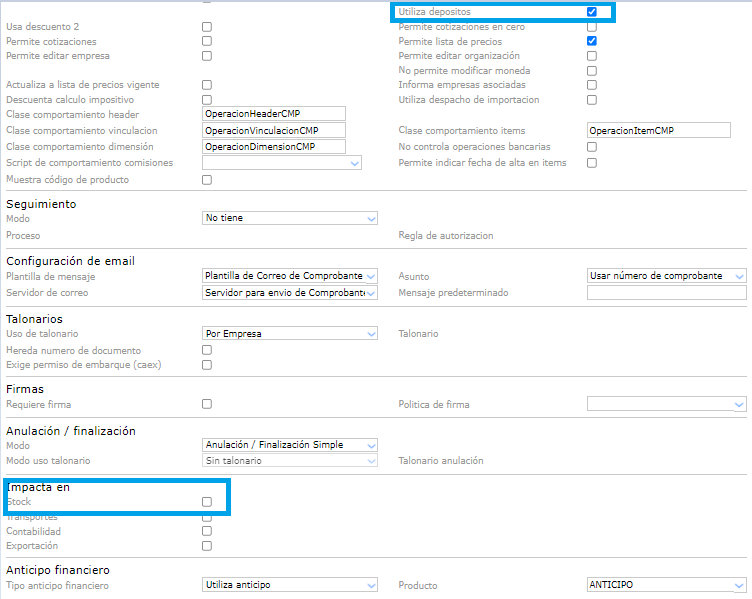Enable the Contabilidad checkbox
752x599 pixels.
pyautogui.click(x=207, y=532)
